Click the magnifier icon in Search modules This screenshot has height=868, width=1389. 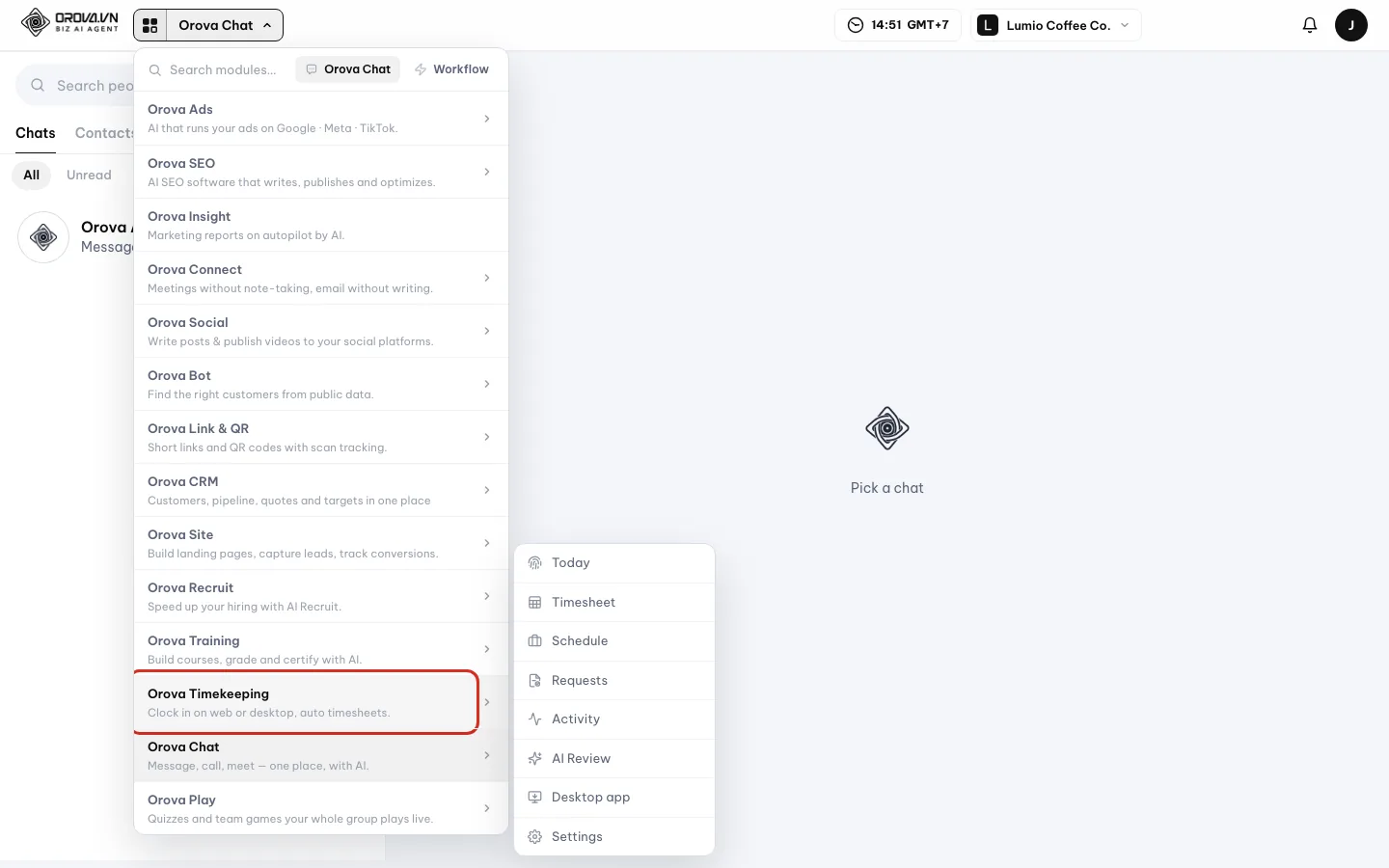coord(155,69)
